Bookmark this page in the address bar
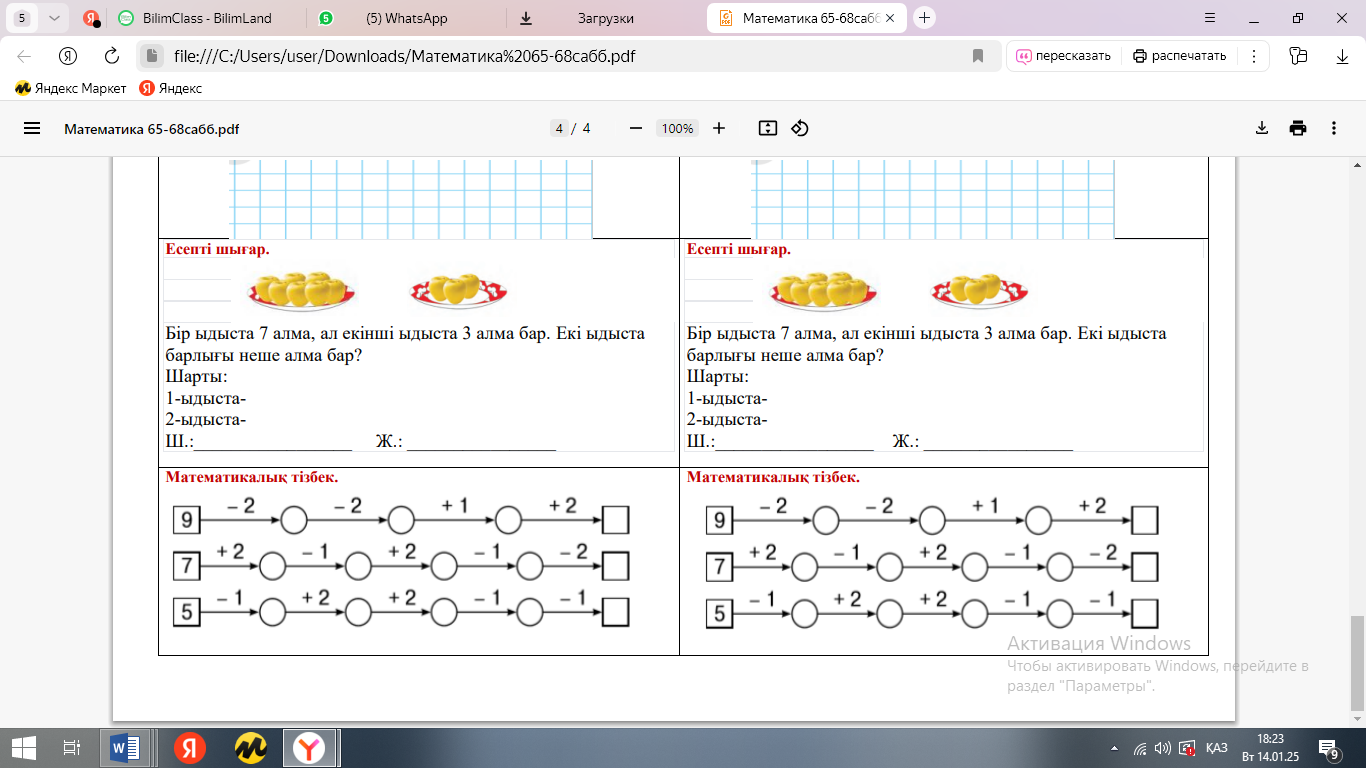 point(978,56)
